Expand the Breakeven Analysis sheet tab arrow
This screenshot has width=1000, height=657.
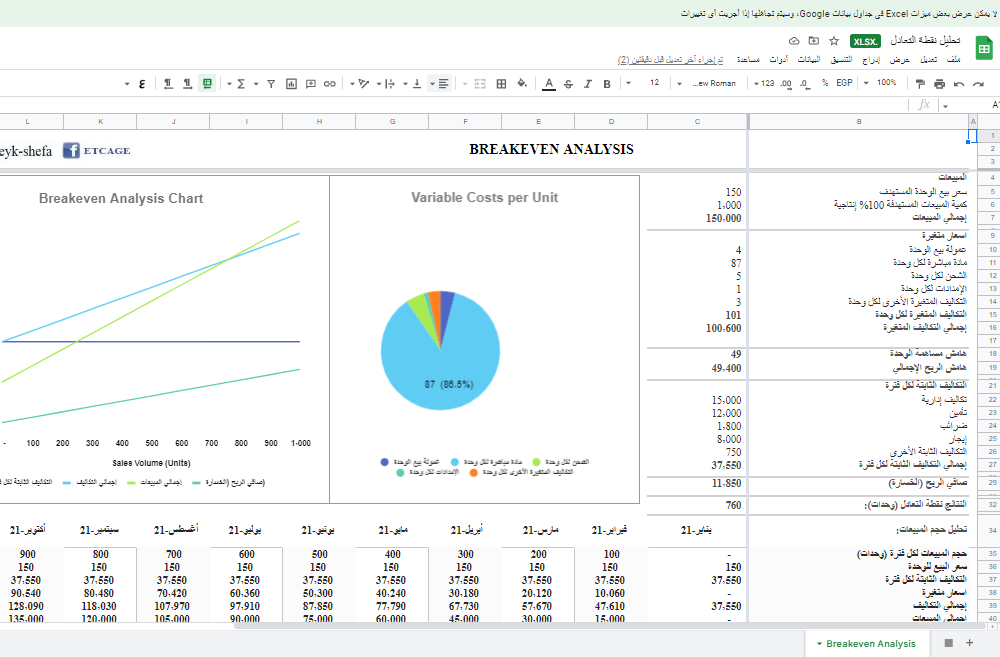[819, 644]
